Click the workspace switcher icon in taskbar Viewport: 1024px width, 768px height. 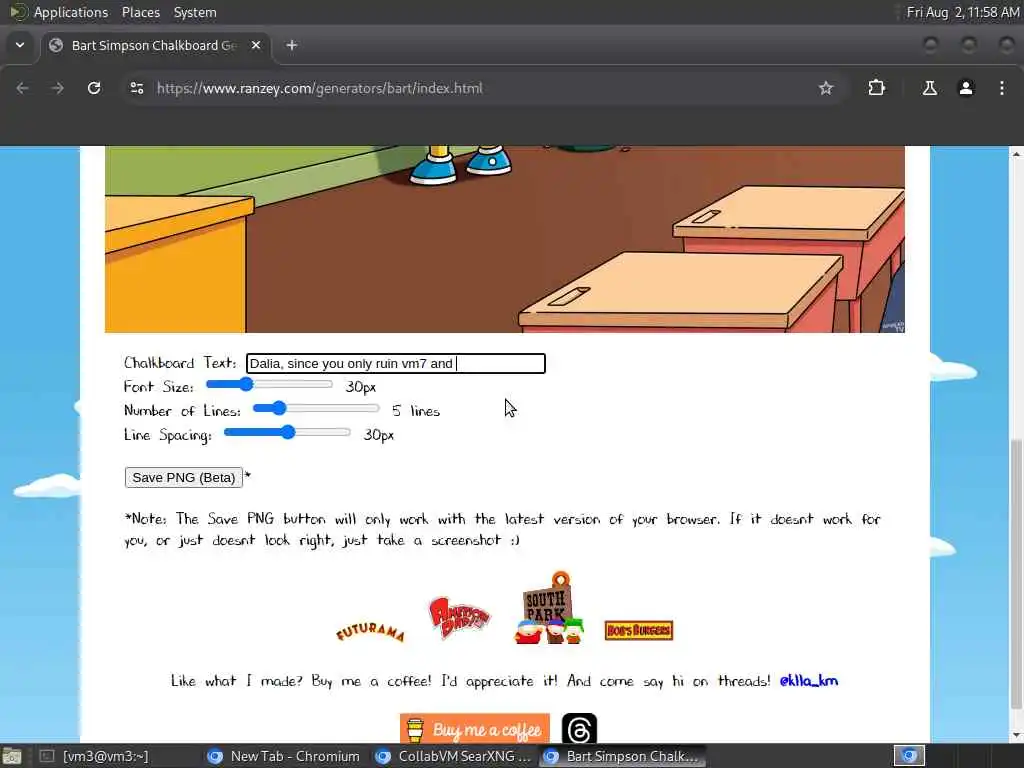909,756
